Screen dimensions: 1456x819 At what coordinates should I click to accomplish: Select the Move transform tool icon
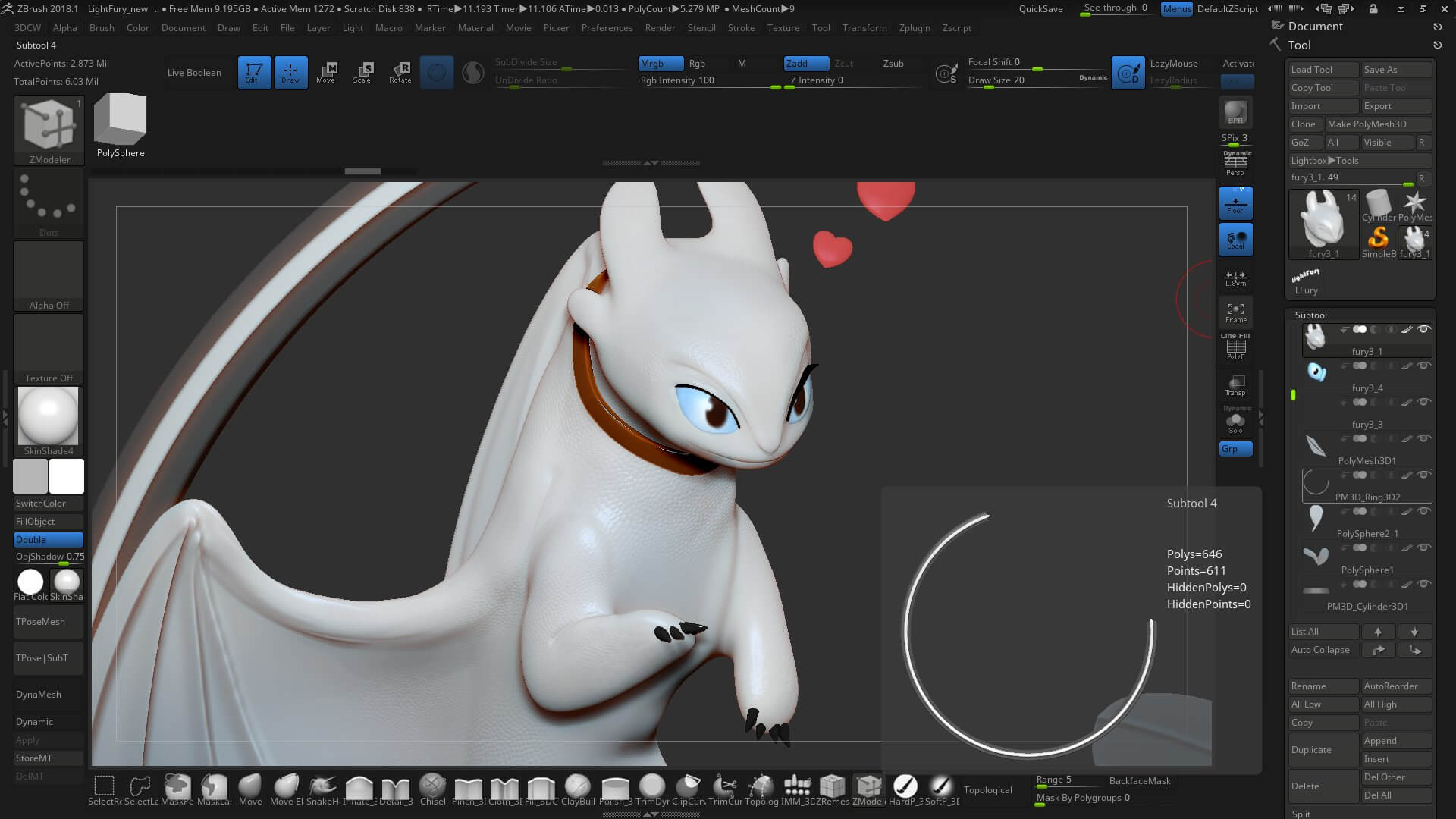(326, 72)
